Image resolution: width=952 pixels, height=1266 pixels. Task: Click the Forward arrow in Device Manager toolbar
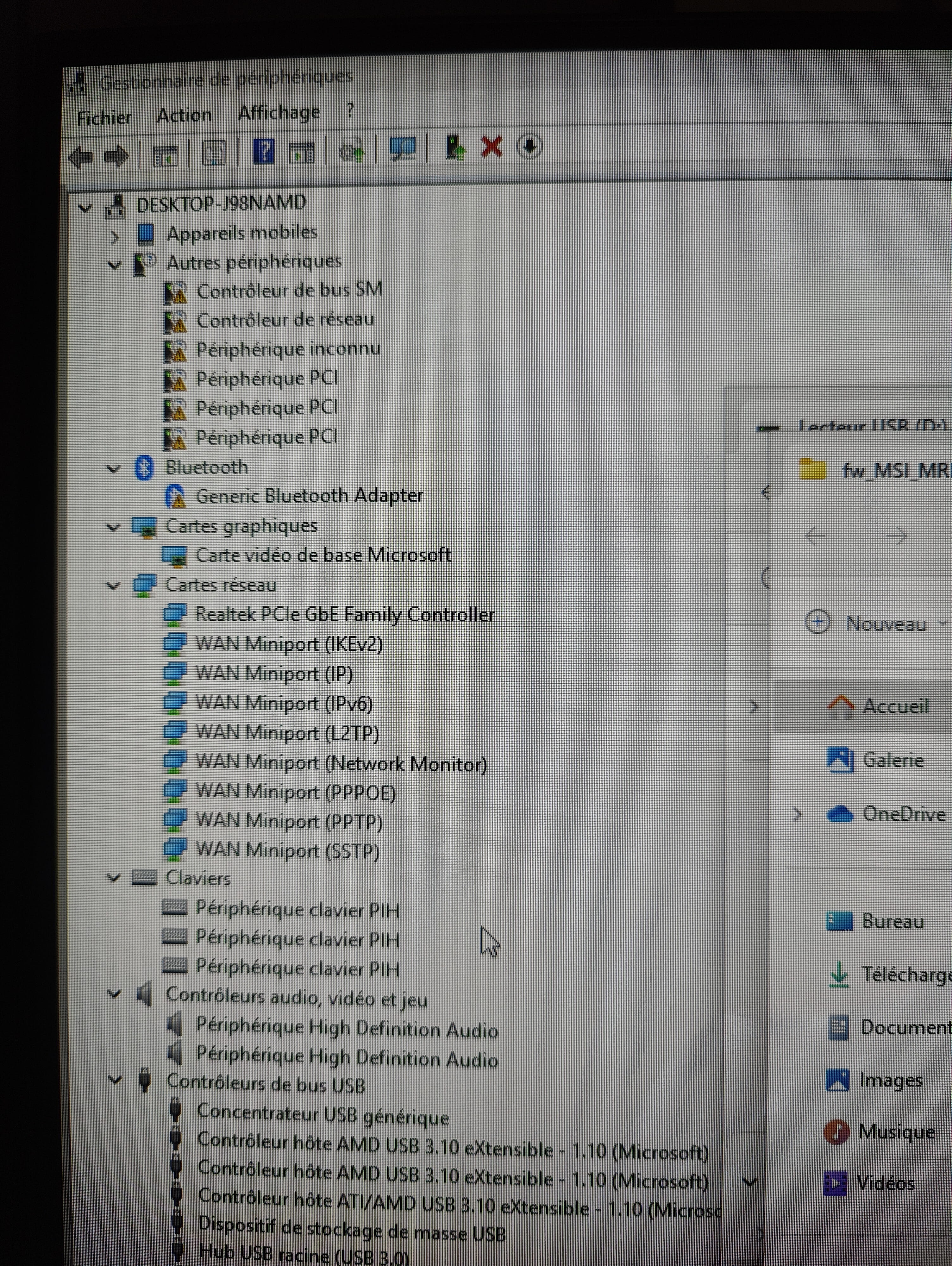[x=116, y=156]
